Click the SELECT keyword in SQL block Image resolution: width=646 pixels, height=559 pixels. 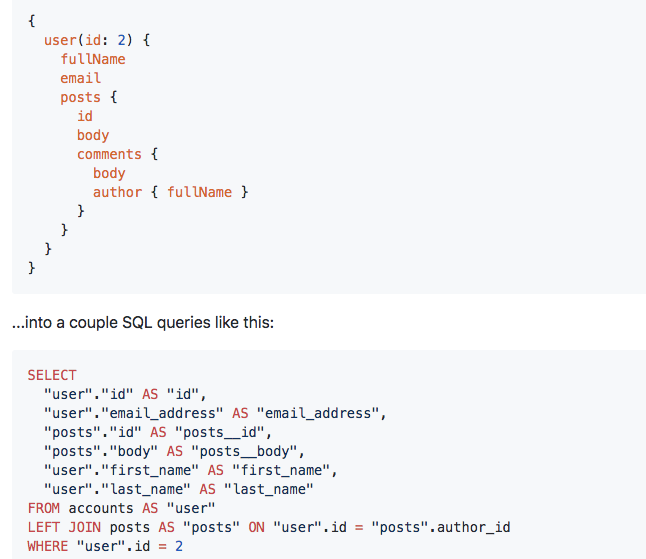point(52,375)
